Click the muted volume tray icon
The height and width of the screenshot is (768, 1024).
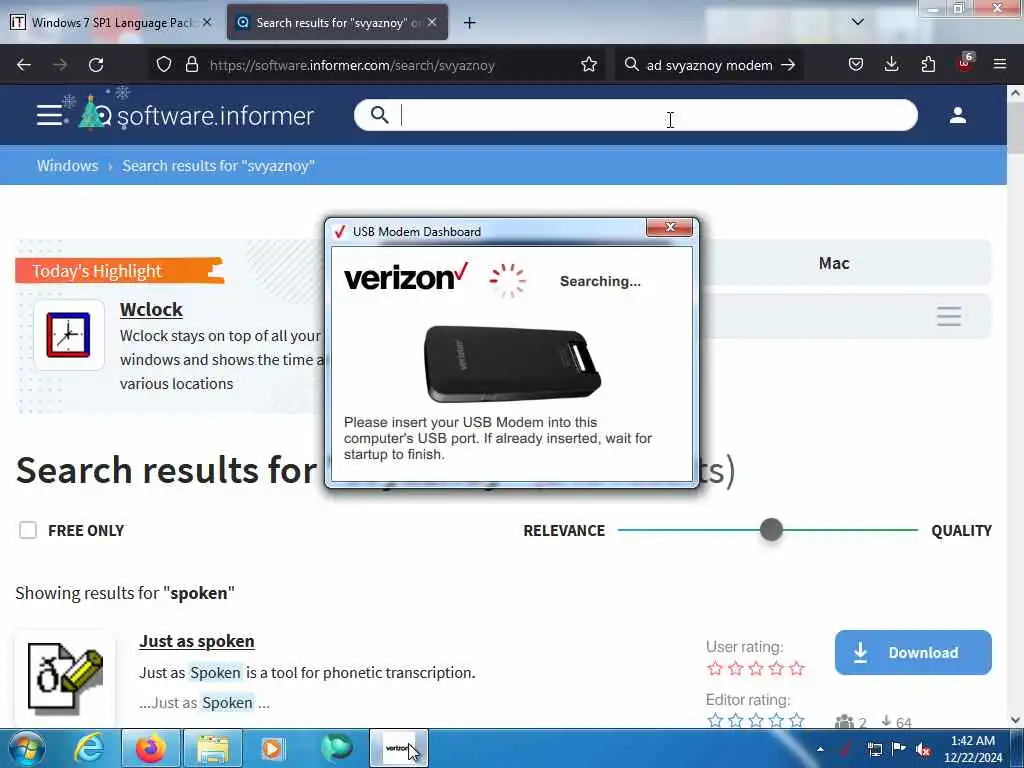click(x=923, y=749)
